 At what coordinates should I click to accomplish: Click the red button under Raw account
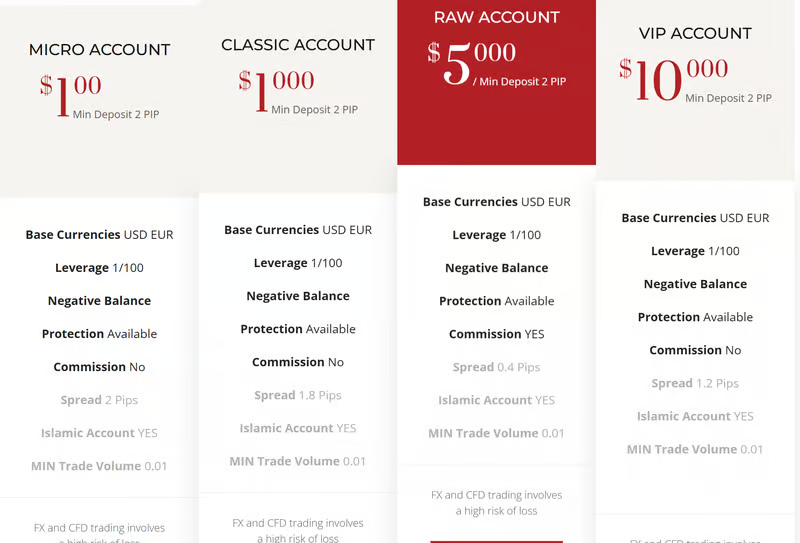(x=496, y=539)
